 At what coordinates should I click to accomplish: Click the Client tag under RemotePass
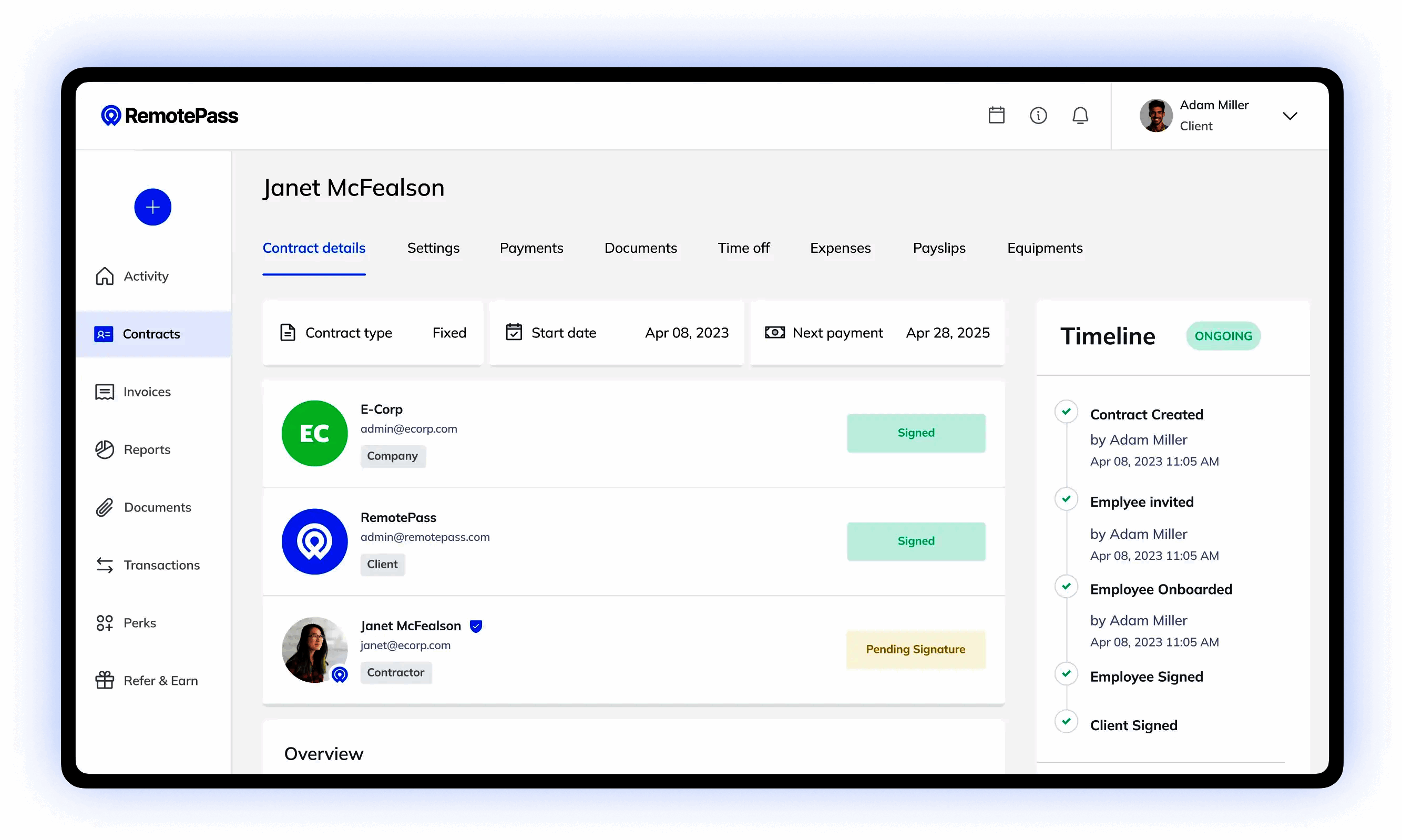[x=383, y=565]
